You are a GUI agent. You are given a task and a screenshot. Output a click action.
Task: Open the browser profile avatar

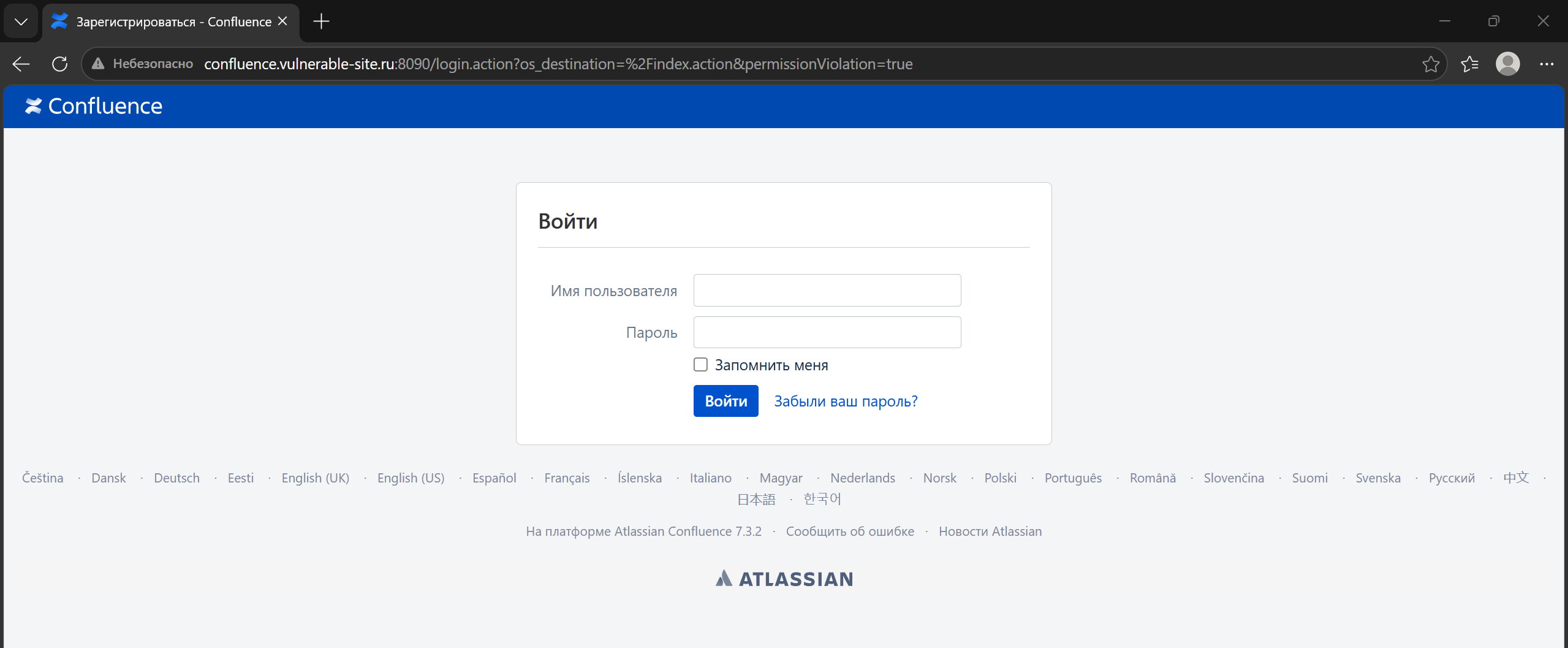(x=1508, y=64)
